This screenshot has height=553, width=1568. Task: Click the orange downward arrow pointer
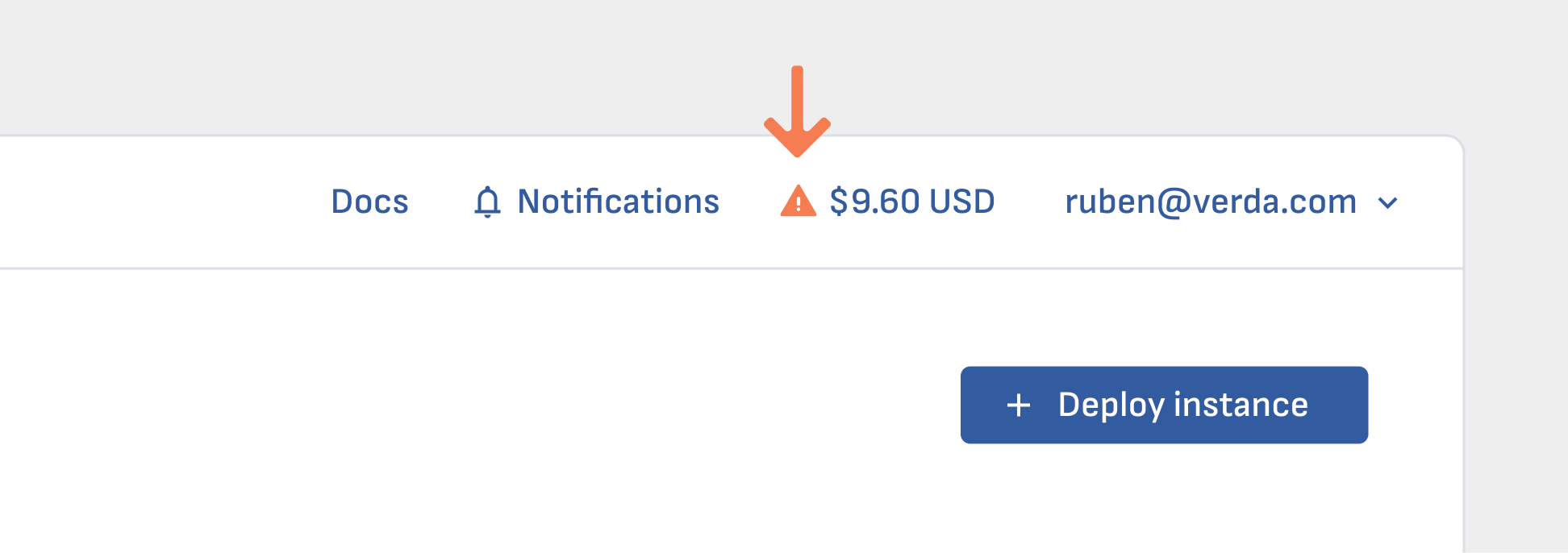[x=797, y=111]
